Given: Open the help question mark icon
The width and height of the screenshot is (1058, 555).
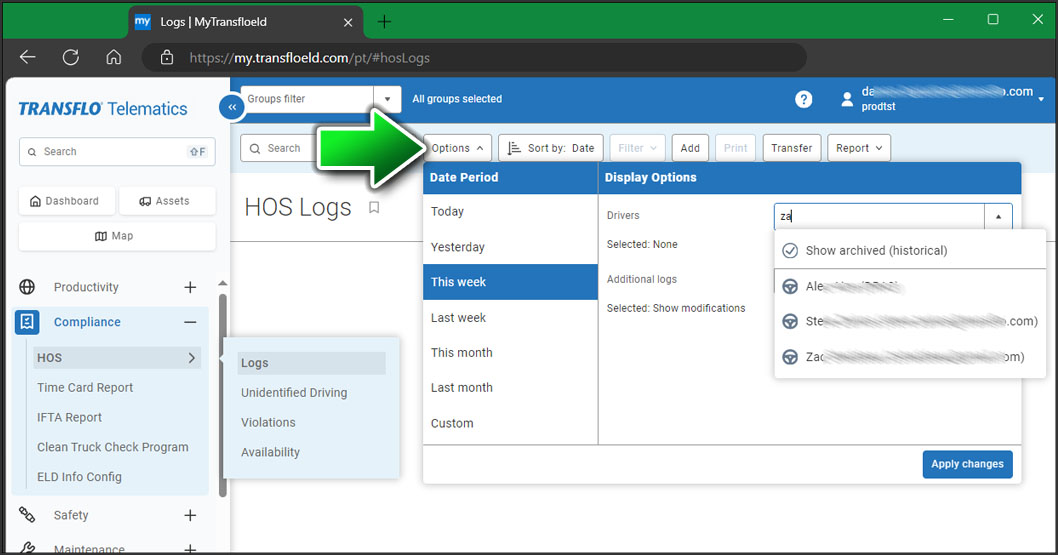Looking at the screenshot, I should [x=803, y=99].
